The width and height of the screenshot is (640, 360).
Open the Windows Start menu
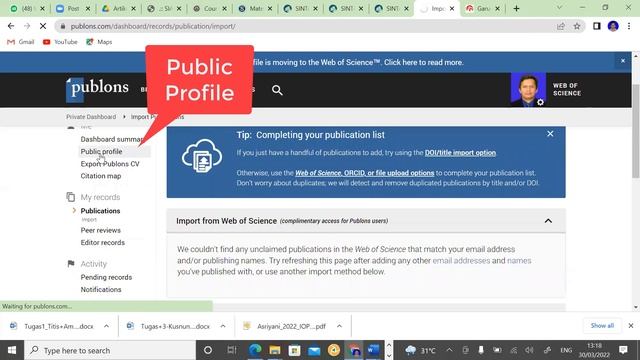tap(12, 350)
